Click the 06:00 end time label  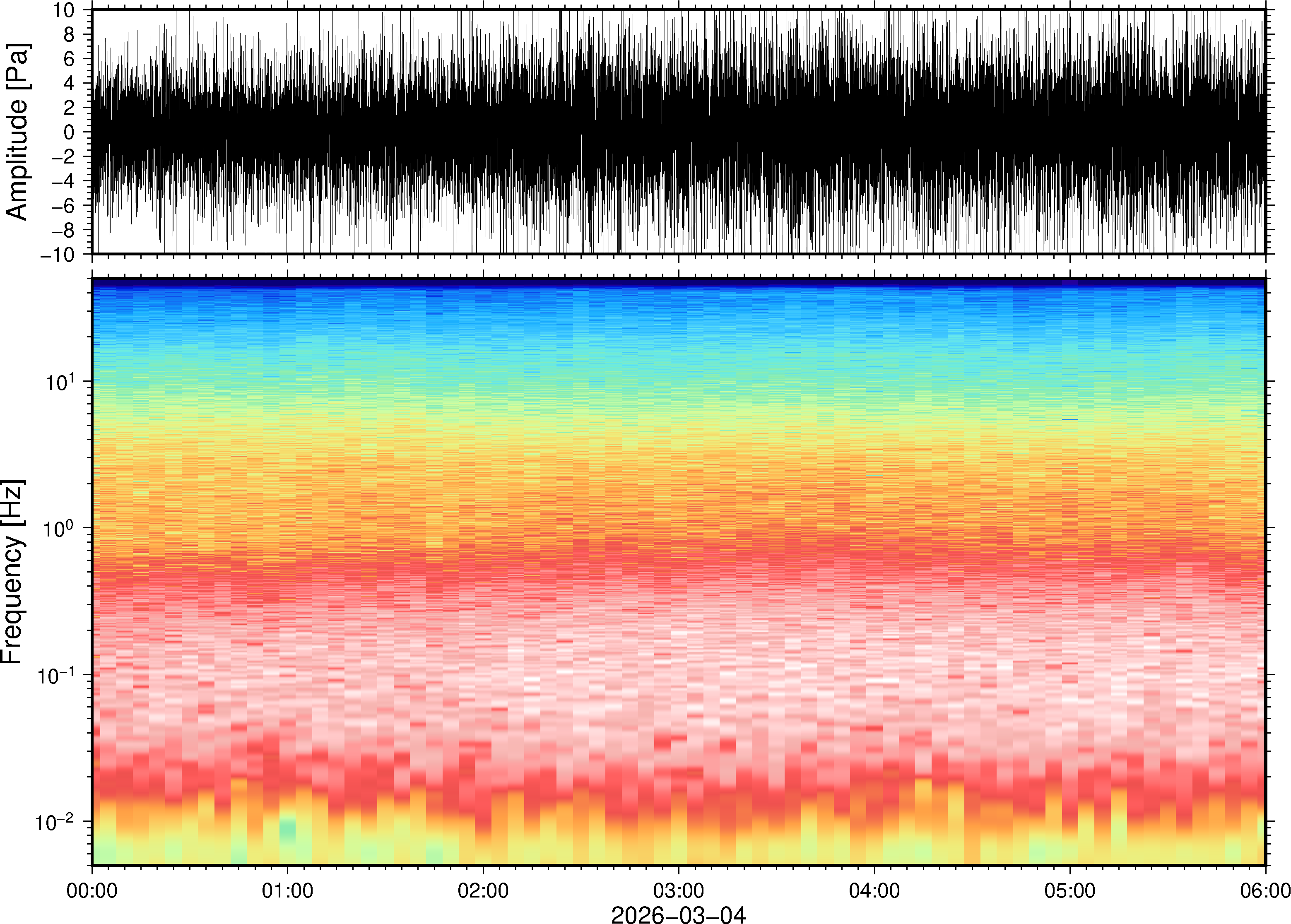pos(1265,890)
